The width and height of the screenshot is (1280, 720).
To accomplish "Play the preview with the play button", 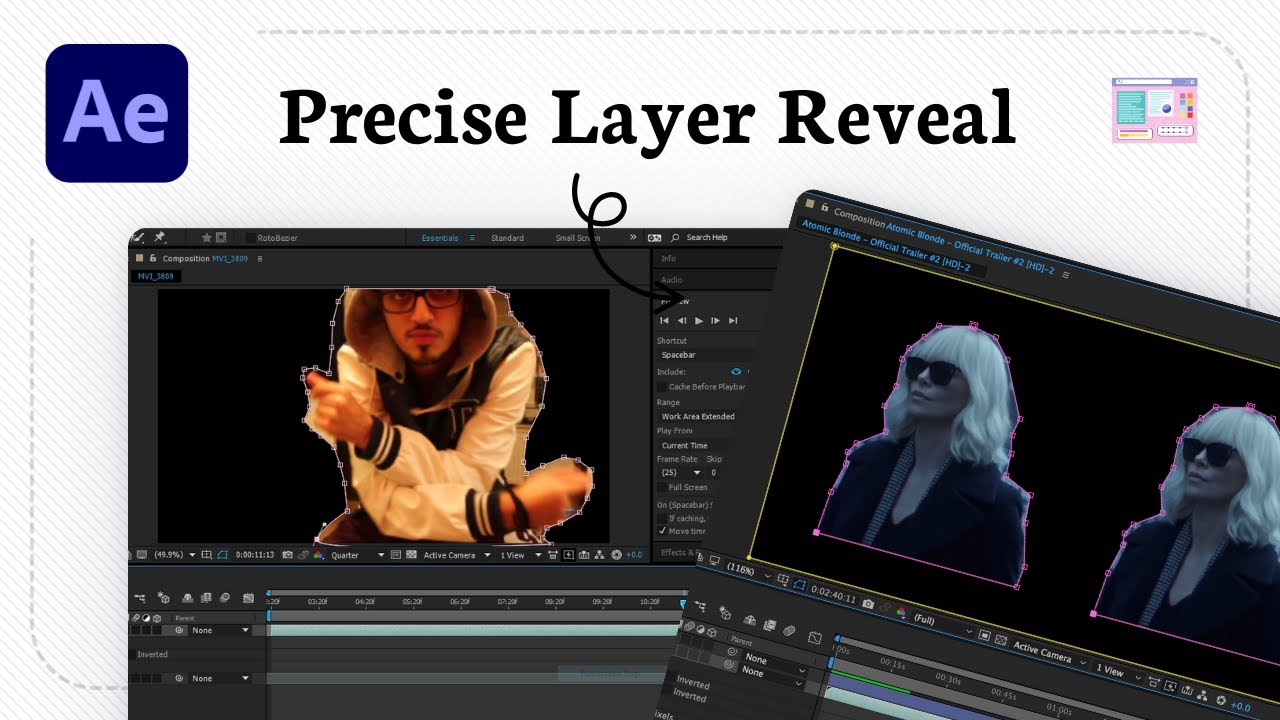I will (699, 321).
